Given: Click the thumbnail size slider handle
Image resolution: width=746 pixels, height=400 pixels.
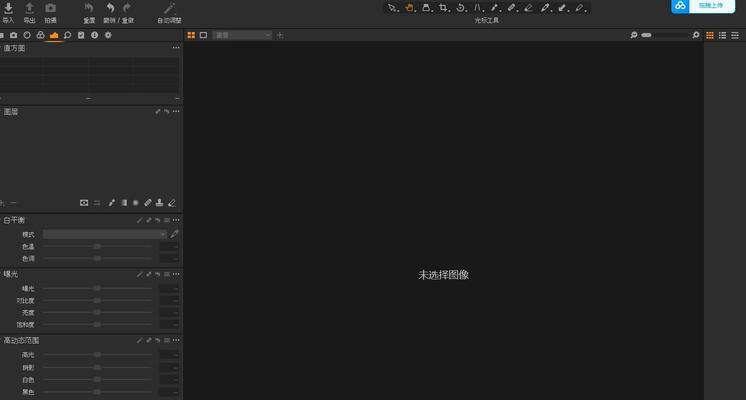Looking at the screenshot, I should point(646,35).
